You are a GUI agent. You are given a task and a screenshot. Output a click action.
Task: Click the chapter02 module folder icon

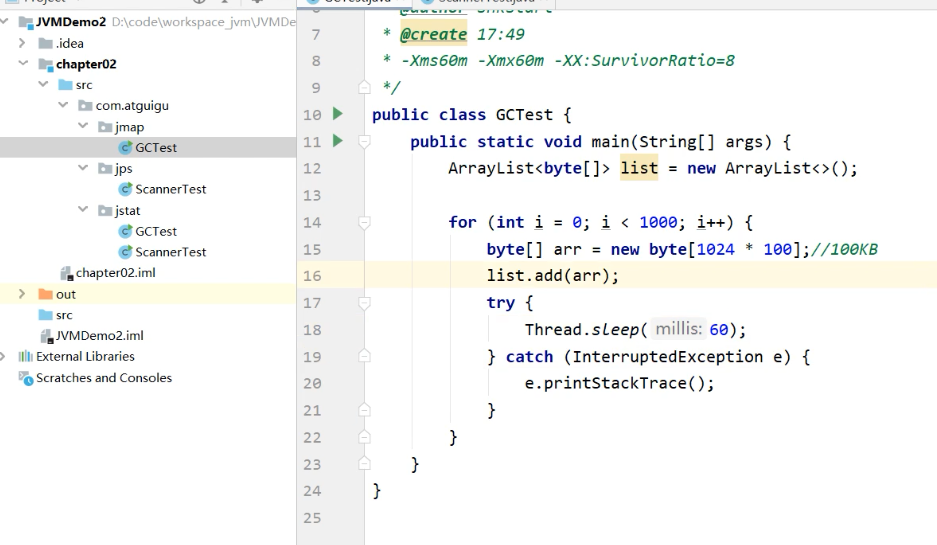tap(45, 64)
